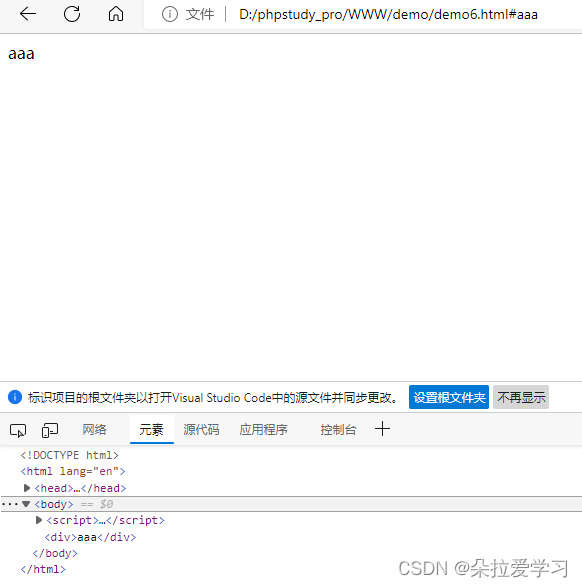Go back using the browser back arrow
The height and width of the screenshot is (587, 582).
(28, 14)
